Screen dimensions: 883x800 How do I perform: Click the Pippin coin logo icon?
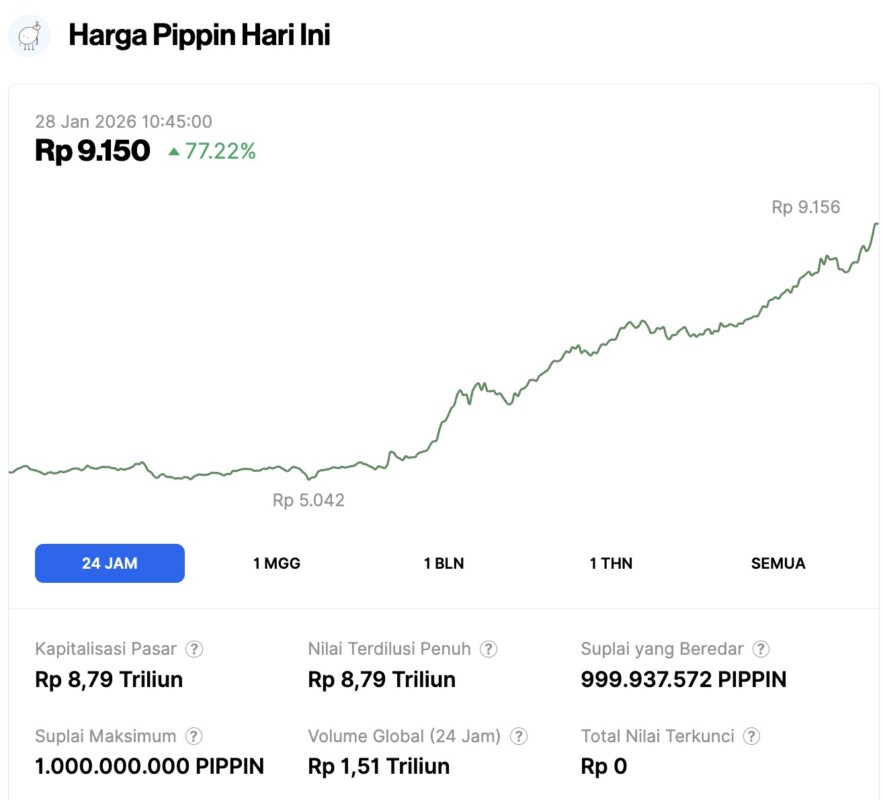[x=30, y=36]
